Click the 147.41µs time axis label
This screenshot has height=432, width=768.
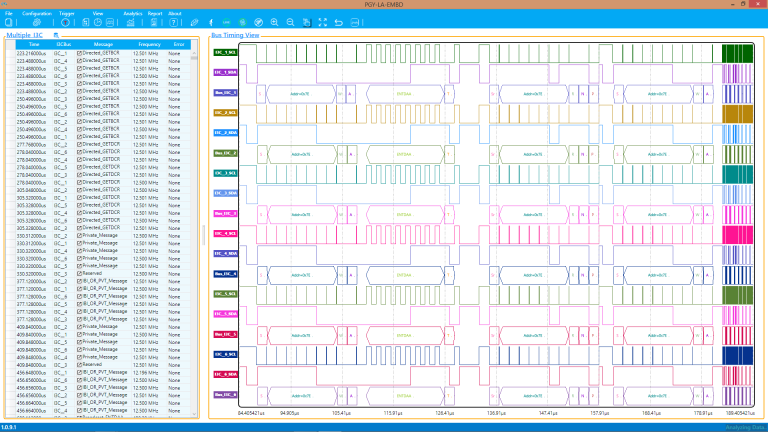tap(548, 413)
